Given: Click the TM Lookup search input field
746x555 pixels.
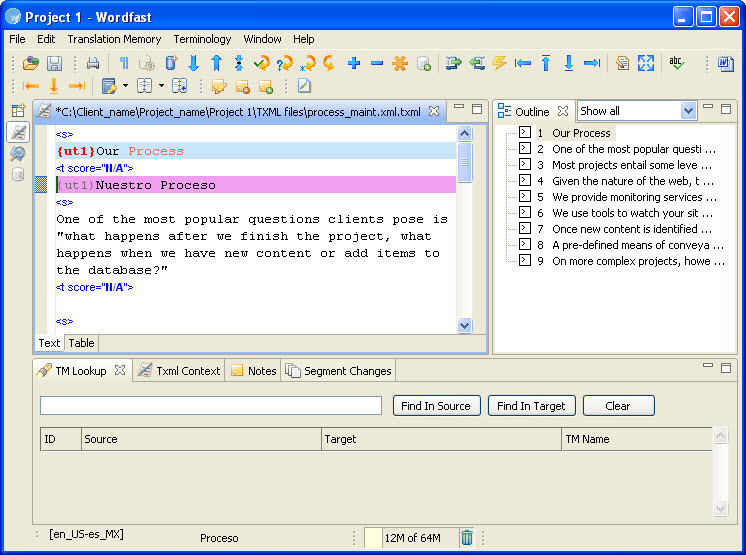Looking at the screenshot, I should tap(211, 406).
